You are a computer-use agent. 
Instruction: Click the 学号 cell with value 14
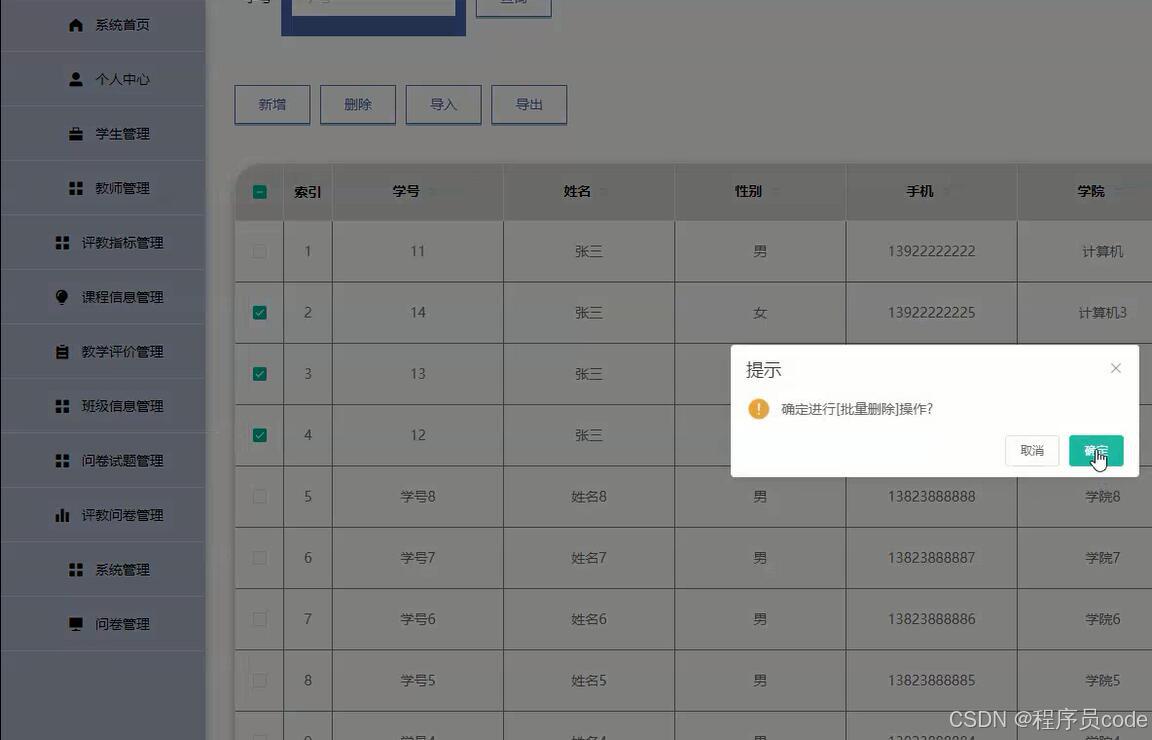417,312
